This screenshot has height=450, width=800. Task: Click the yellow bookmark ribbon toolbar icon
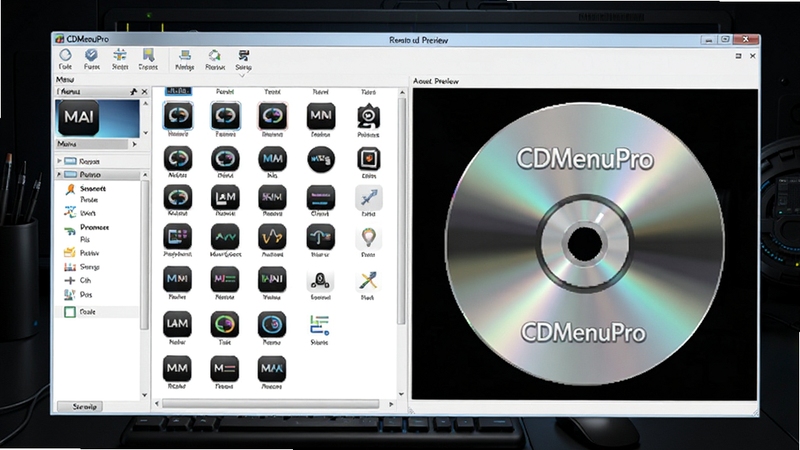tap(148, 55)
